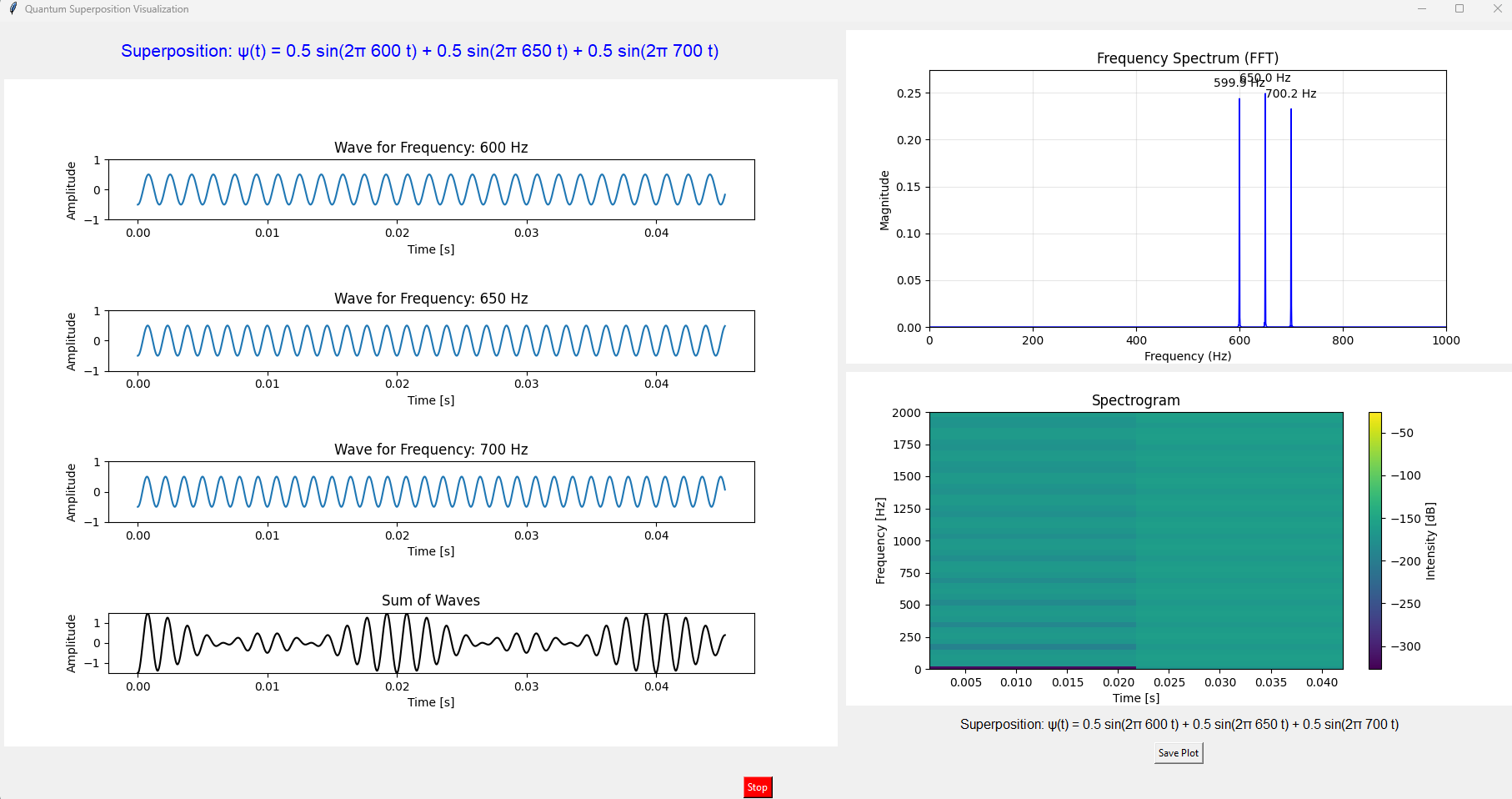Select the Wave for Frequency: 650 Hz plot
The width and height of the screenshot is (1512, 799).
point(431,340)
